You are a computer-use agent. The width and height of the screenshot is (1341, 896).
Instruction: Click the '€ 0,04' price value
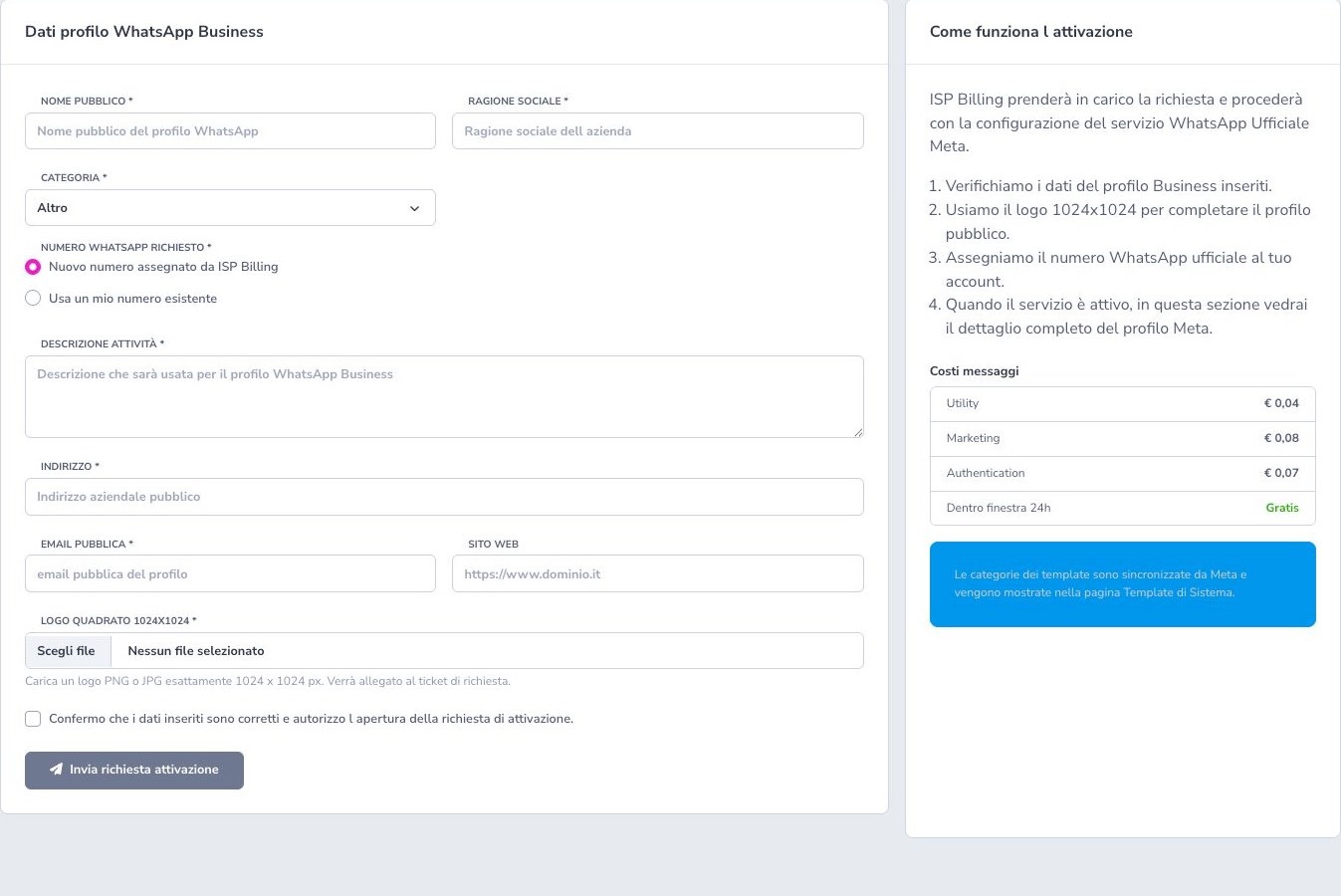[1281, 403]
